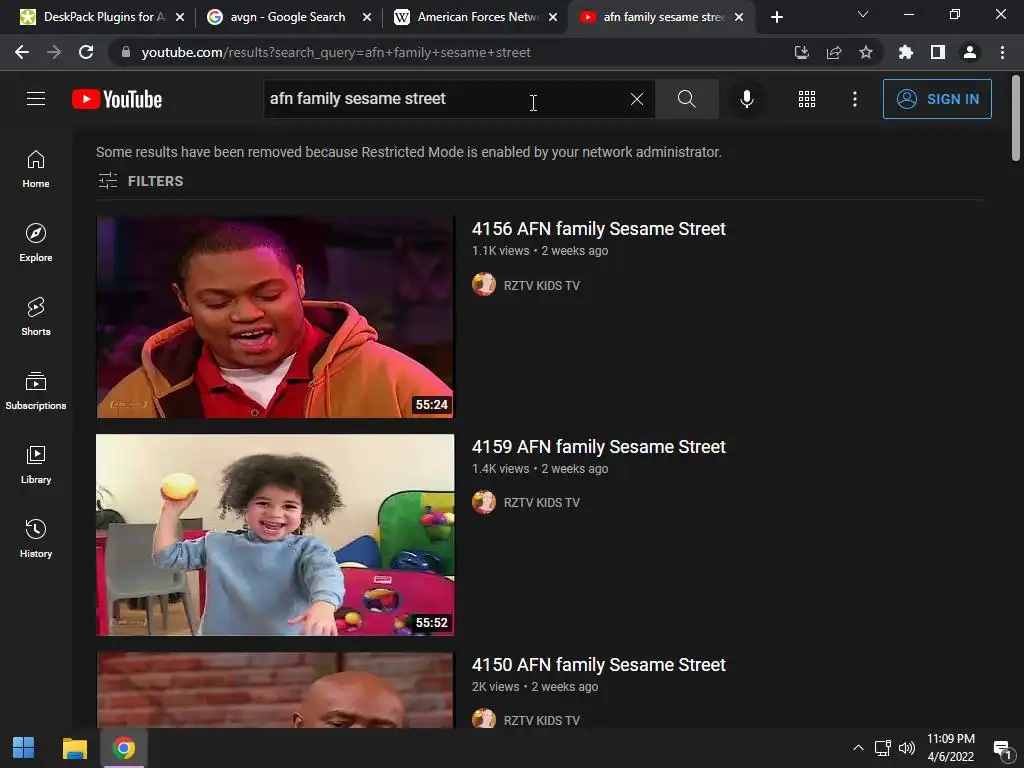Close the DeskPack Plugins tab
The image size is (1024, 768).
pyautogui.click(x=180, y=17)
